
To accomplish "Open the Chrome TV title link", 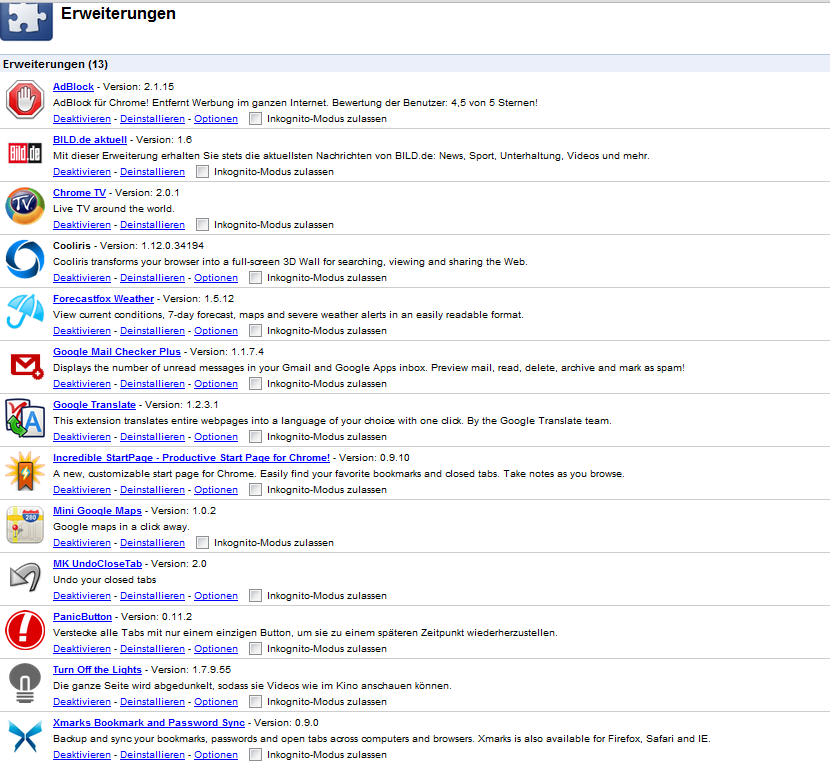I will pos(79,193).
